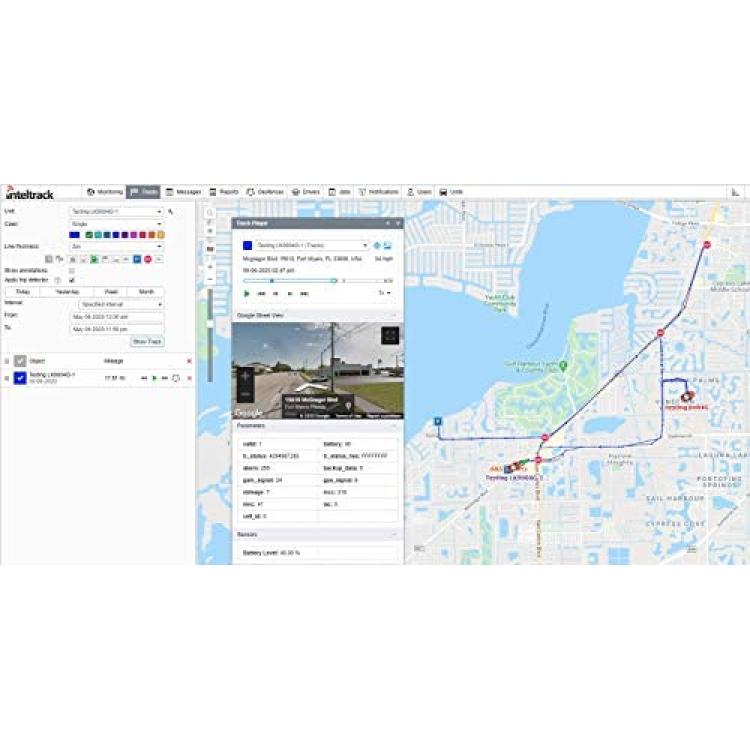Pick the green track color swatch
750x750 pixels.
[89, 235]
